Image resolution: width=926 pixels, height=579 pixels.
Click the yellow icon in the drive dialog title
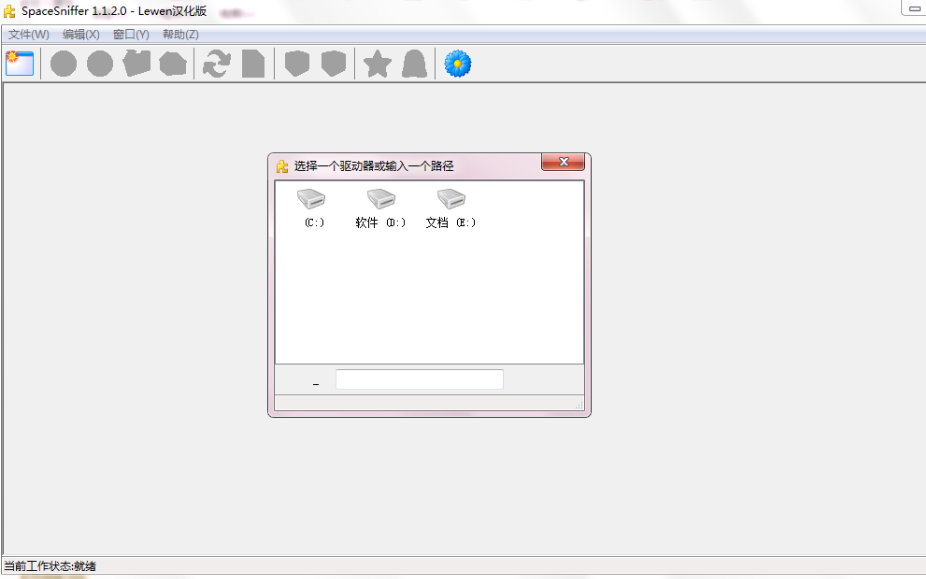tap(282, 166)
